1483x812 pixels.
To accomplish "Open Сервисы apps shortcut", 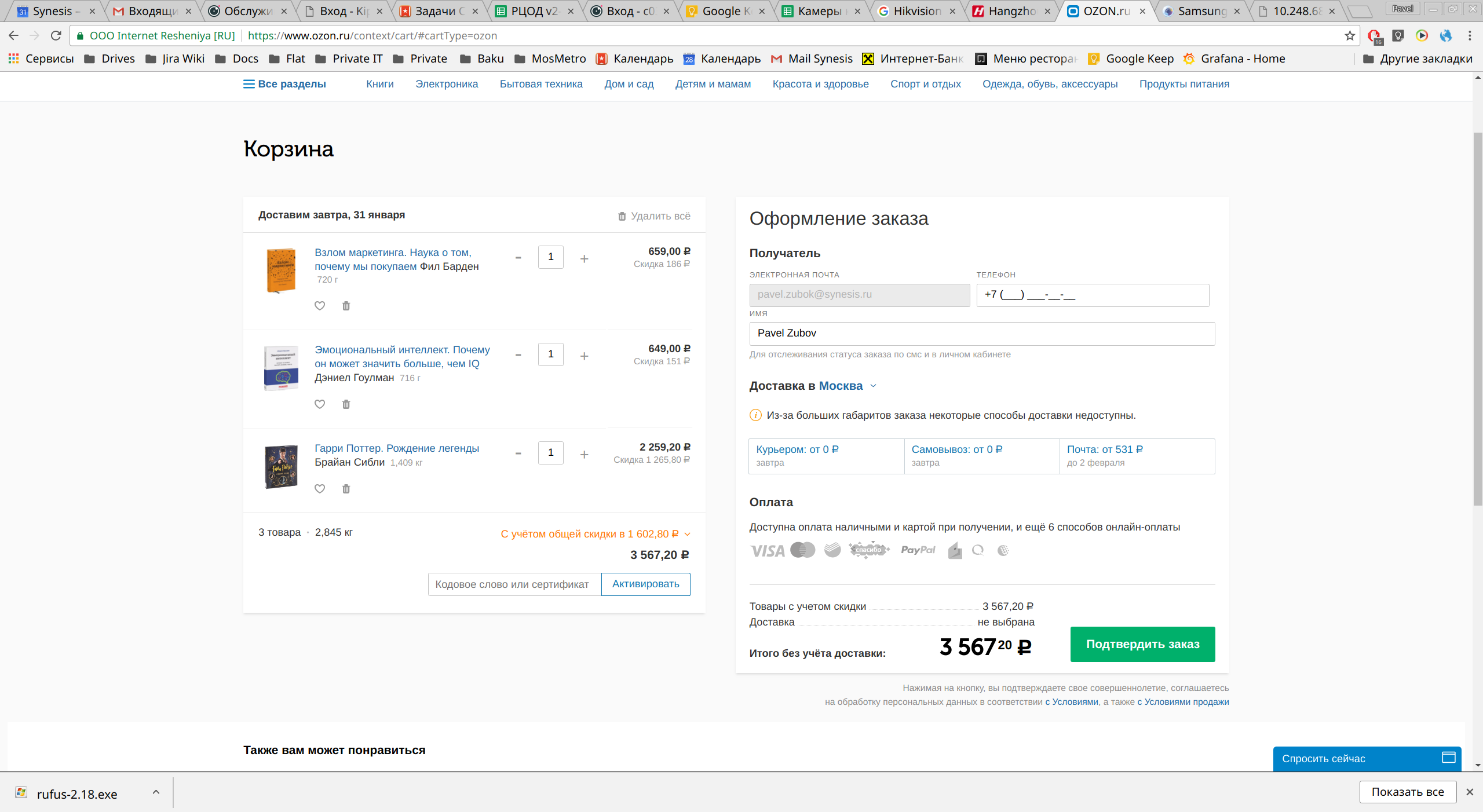I will [41, 59].
